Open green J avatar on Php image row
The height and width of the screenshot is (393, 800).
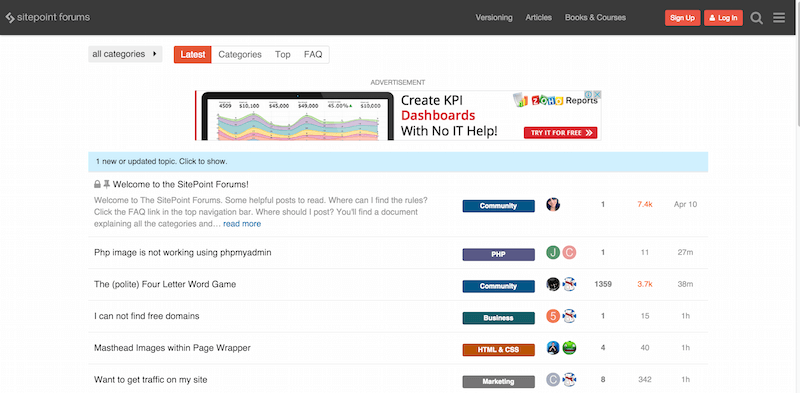point(553,252)
